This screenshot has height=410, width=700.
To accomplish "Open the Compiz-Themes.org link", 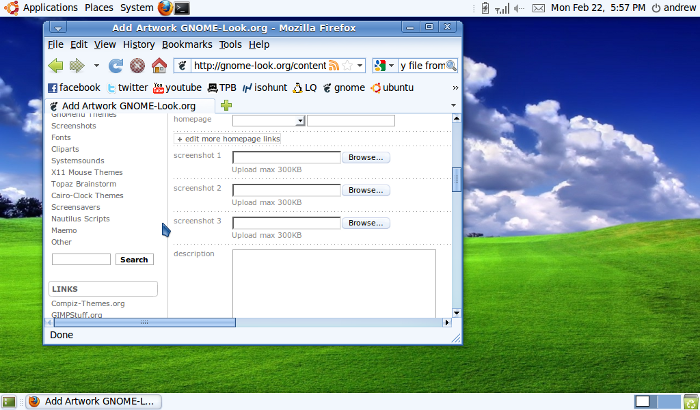I will (88, 304).
